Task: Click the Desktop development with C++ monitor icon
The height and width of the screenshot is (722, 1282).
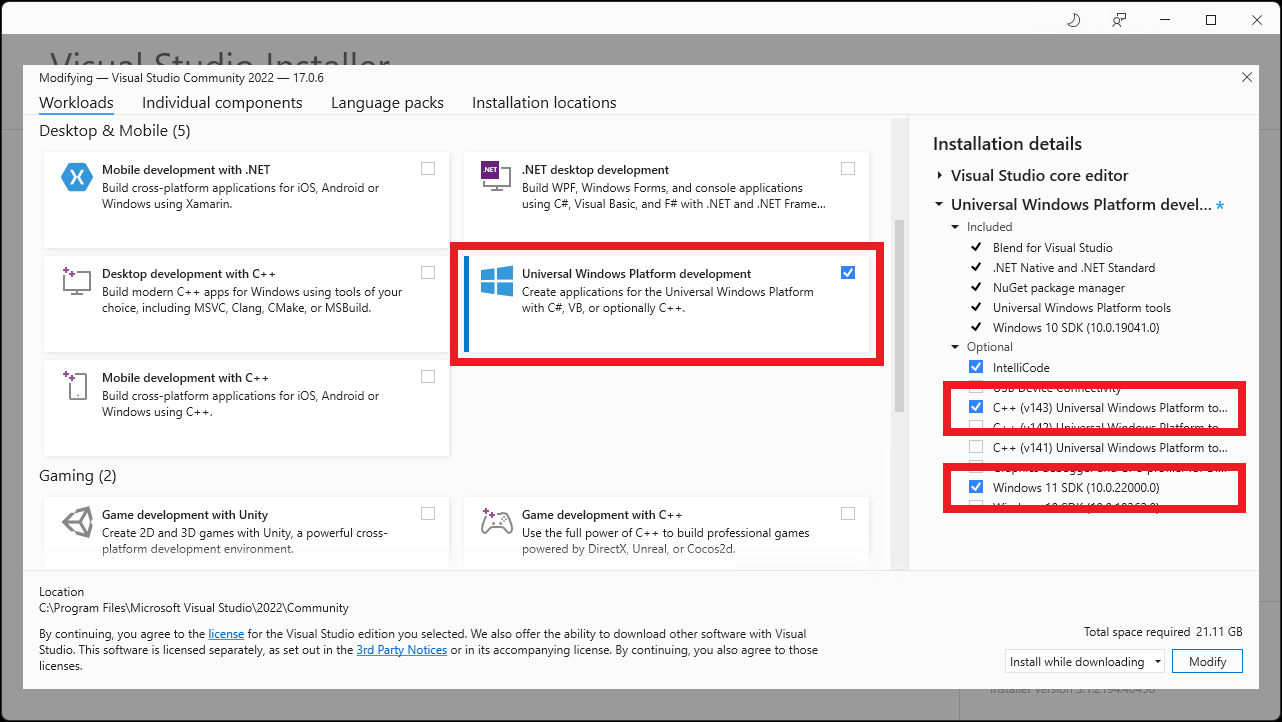Action: point(76,281)
